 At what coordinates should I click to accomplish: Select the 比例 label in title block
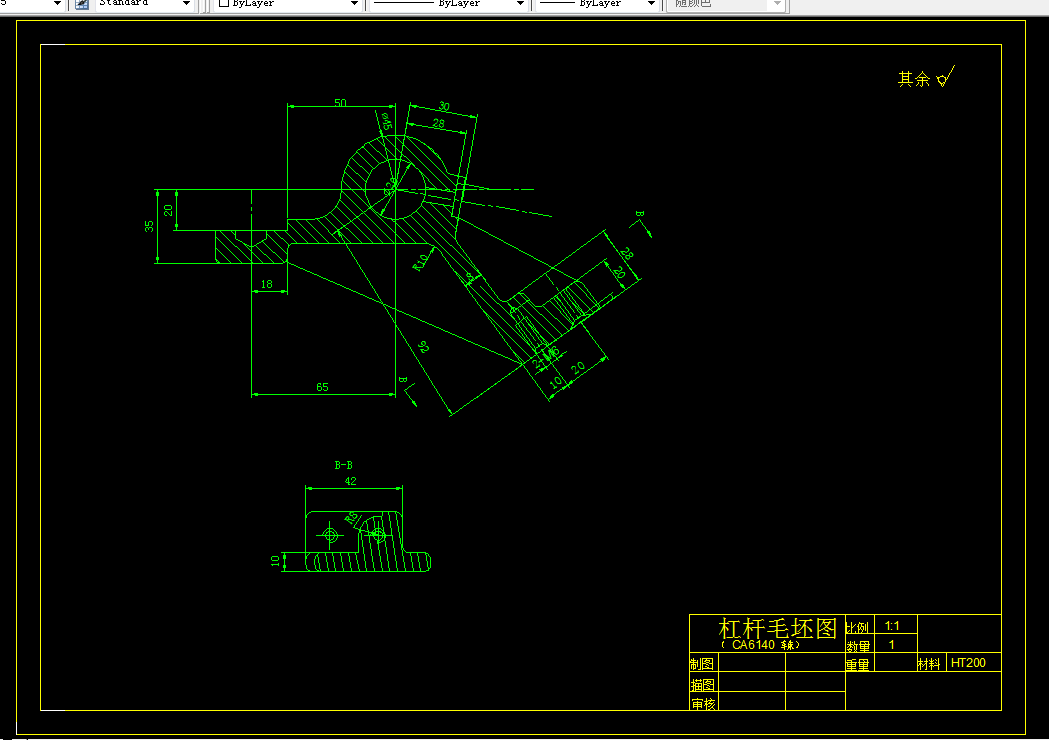point(857,628)
